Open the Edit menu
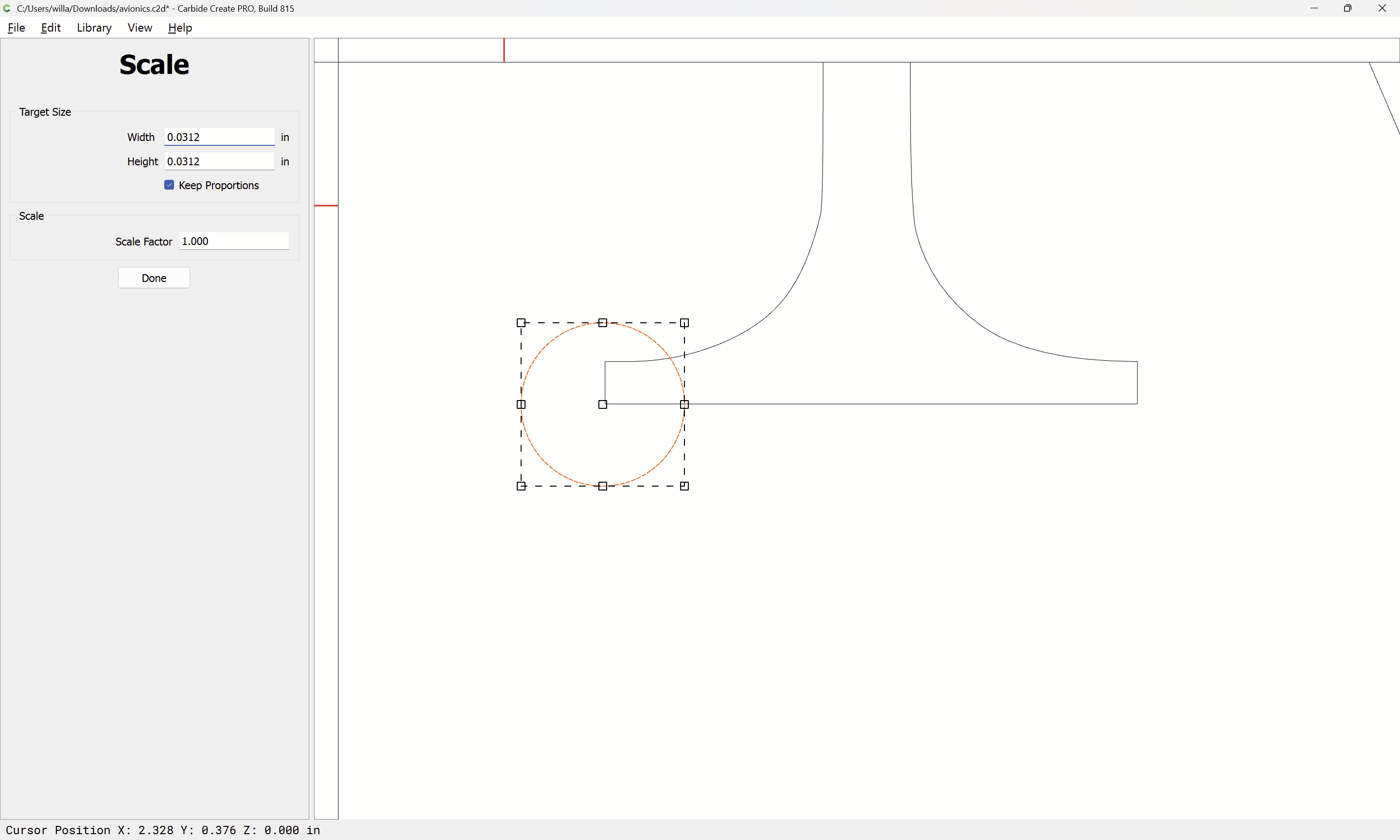 click(x=51, y=28)
